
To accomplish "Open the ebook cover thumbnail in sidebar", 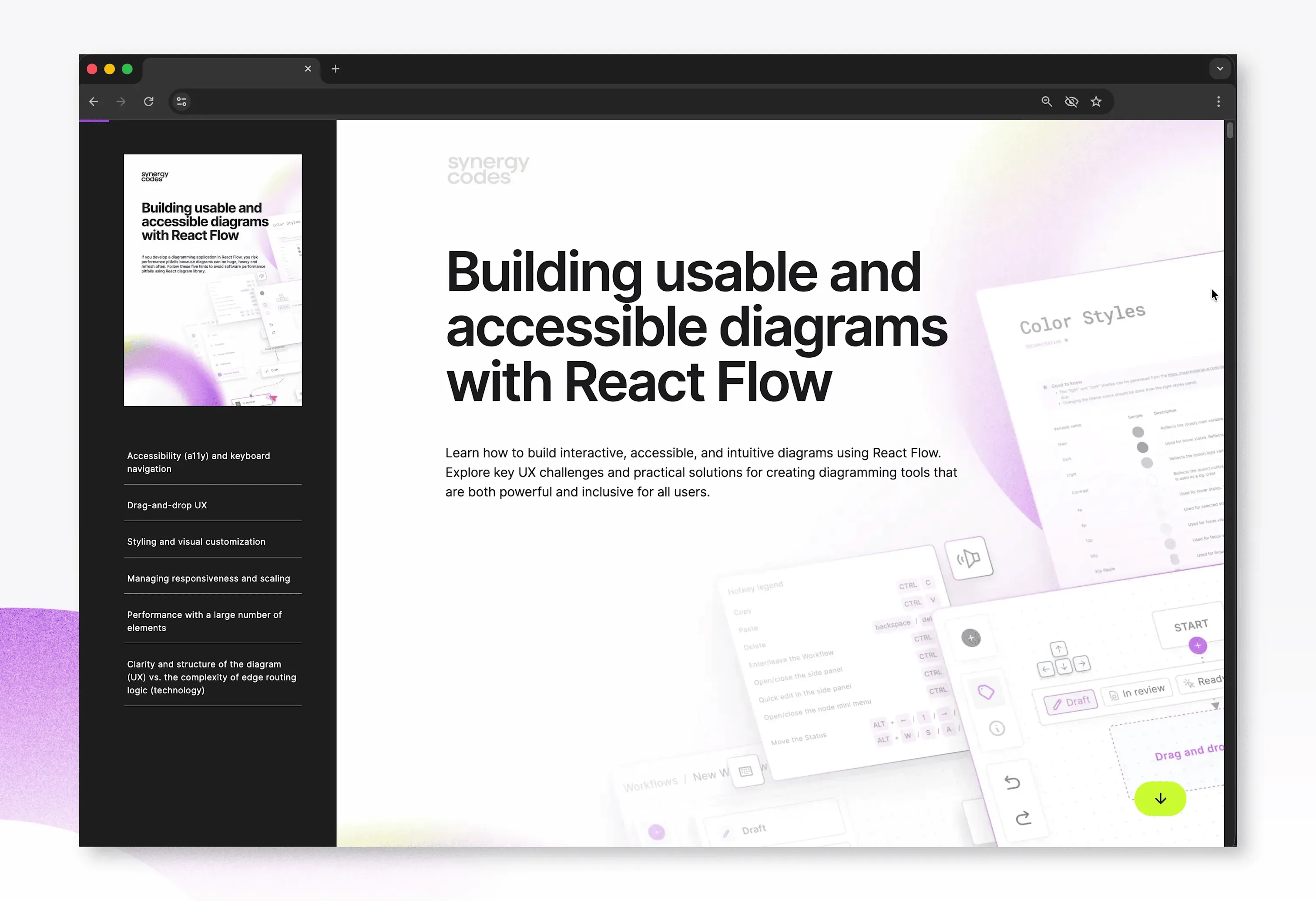I will pos(213,280).
